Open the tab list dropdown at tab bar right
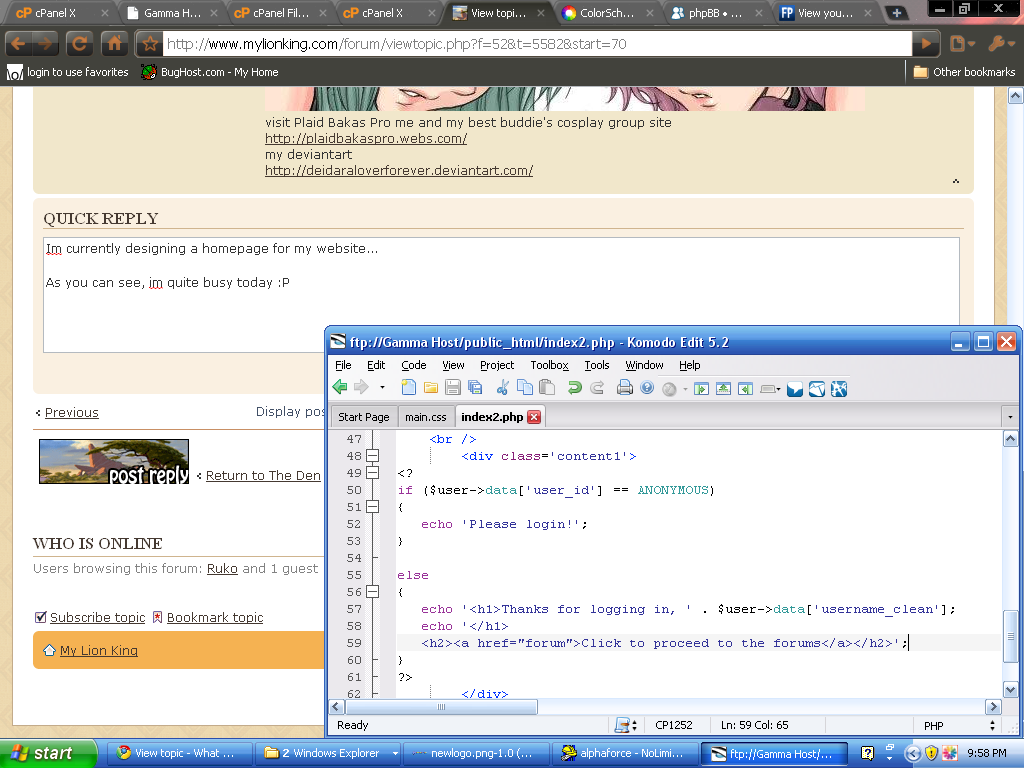This screenshot has width=1024, height=768. click(1011, 416)
